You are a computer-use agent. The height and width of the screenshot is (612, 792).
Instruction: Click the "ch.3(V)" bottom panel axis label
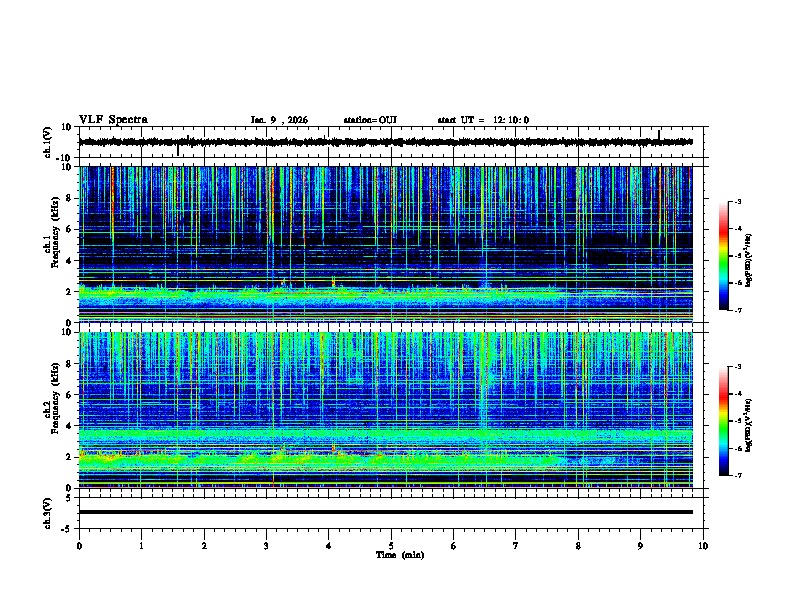(47, 513)
